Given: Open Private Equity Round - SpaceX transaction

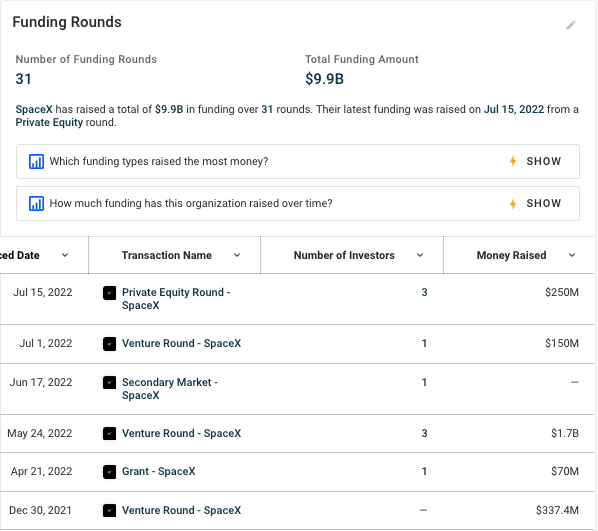Looking at the screenshot, I should (x=176, y=299).
